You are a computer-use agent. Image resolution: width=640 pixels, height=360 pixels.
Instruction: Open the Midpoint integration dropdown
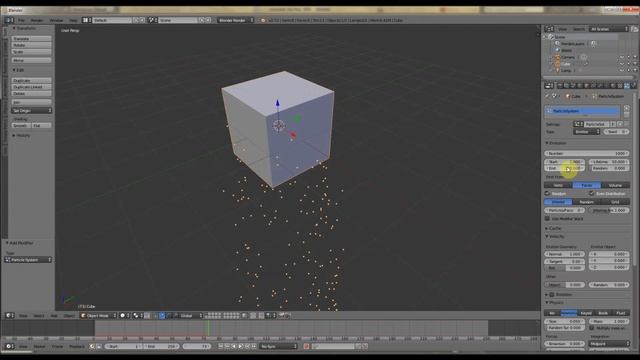[x=609, y=344]
